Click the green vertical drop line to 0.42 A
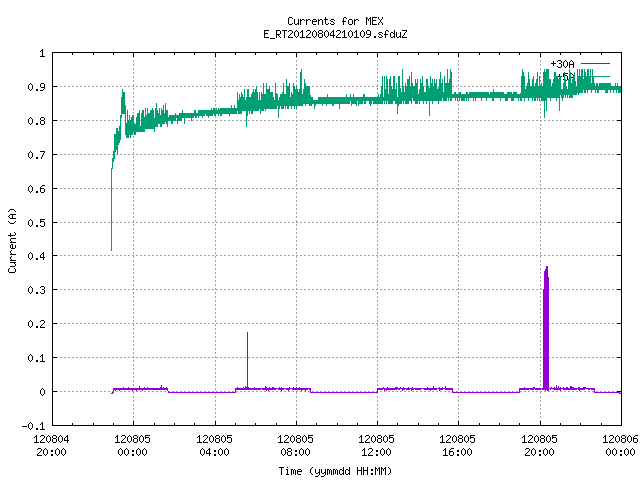 tap(111, 210)
